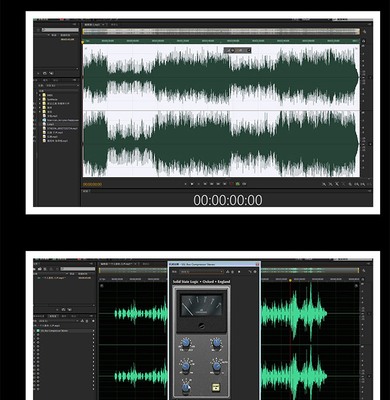Click the red Record button in transport
Viewport: 390px width, 400px height.
(231, 184)
